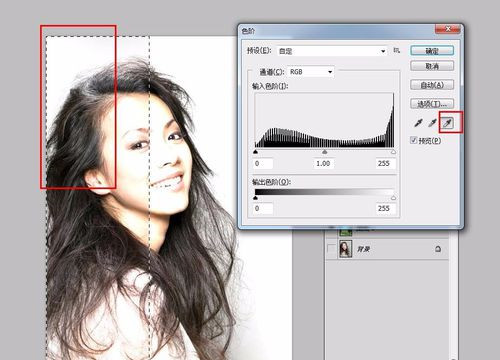
Task: Click the output levels black slider
Action: [x=256, y=198]
